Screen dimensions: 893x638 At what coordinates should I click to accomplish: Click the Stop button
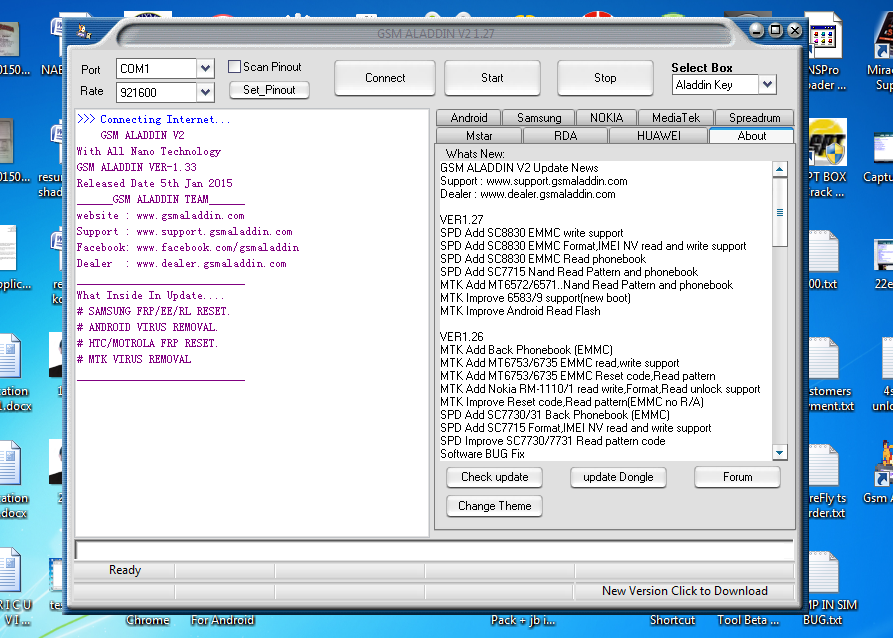(605, 78)
